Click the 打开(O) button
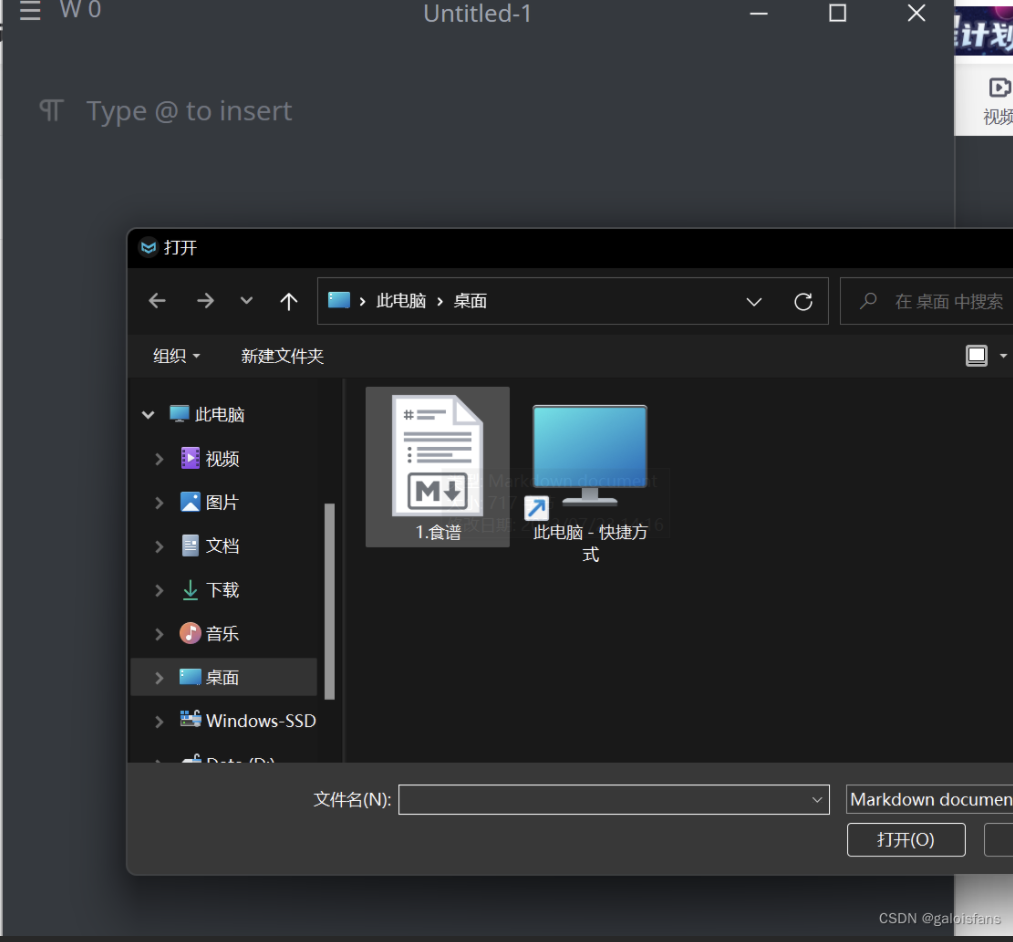The image size is (1013, 942). tap(905, 840)
